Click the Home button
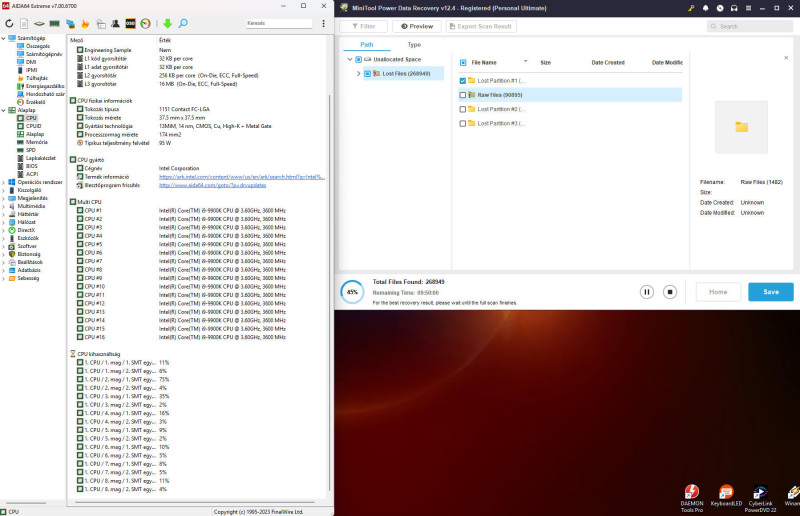The height and width of the screenshot is (516, 800). pyautogui.click(x=718, y=292)
